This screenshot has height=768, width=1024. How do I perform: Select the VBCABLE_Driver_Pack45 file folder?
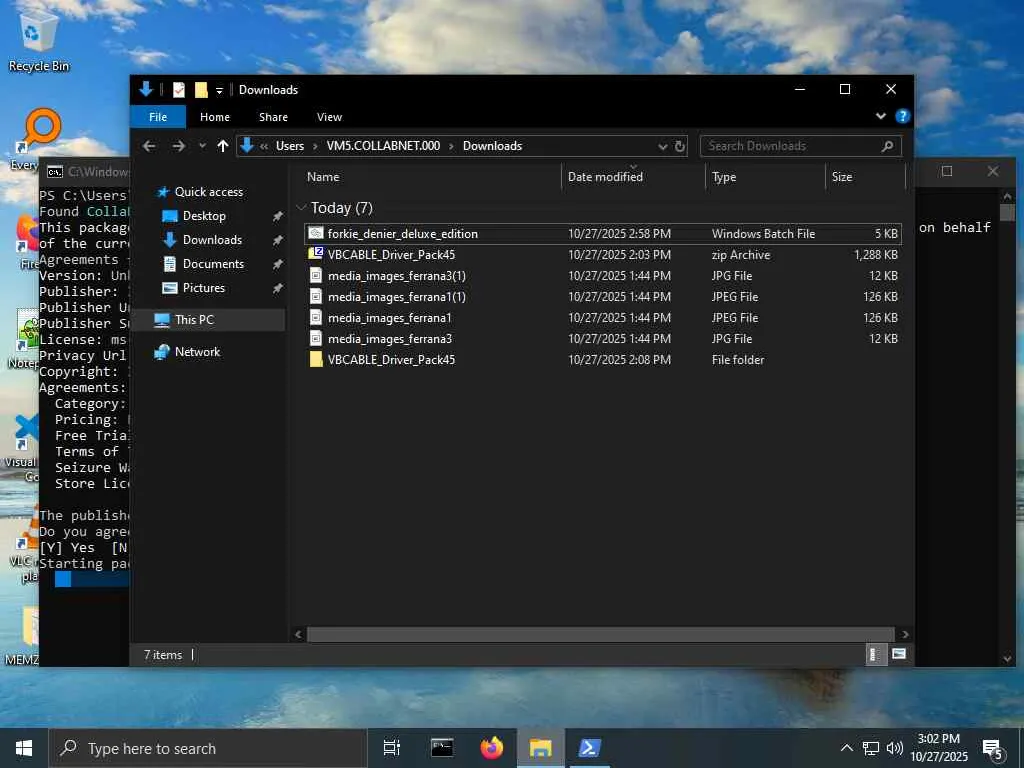(602, 359)
